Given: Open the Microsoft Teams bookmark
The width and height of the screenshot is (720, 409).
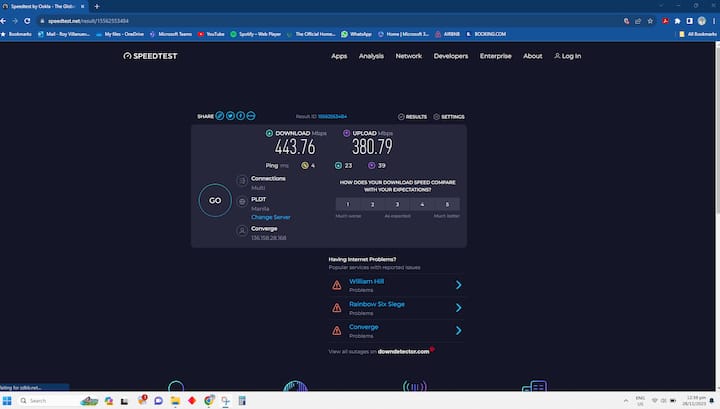Looking at the screenshot, I should tap(171, 34).
